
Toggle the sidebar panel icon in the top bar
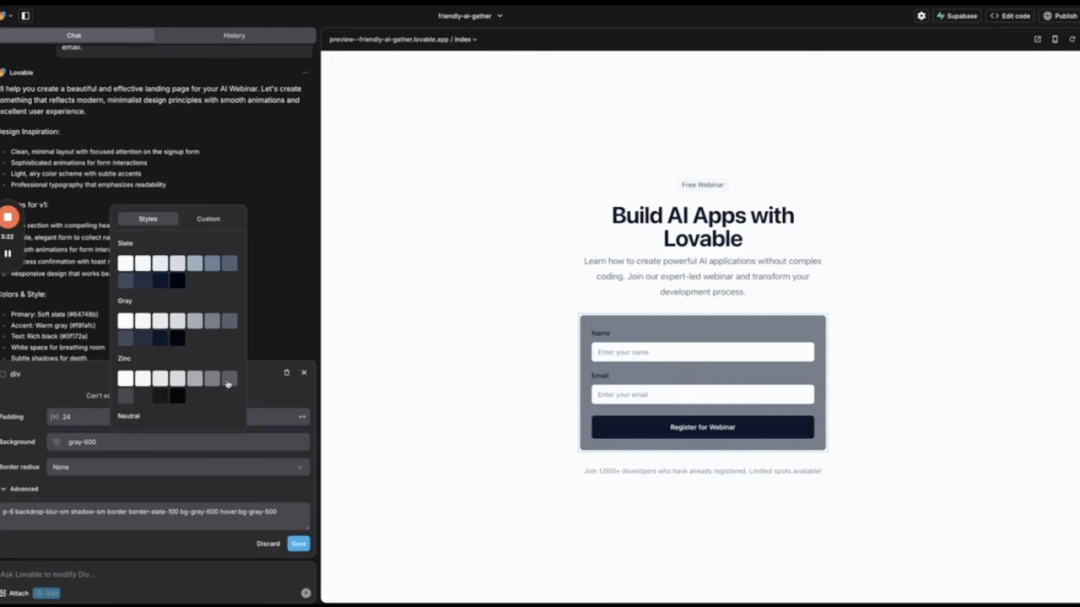pos(25,16)
